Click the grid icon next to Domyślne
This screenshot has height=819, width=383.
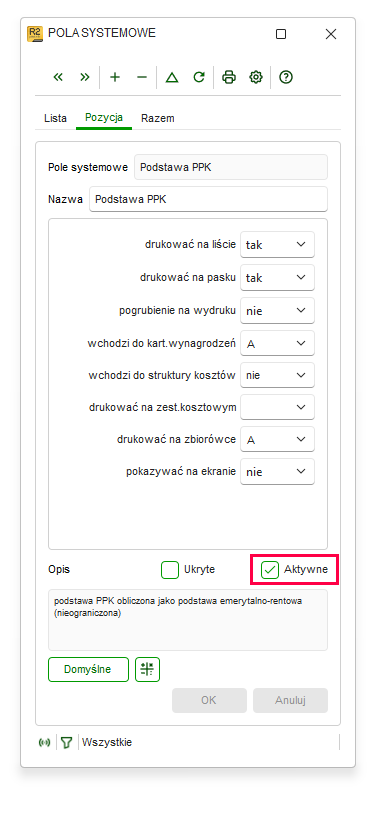(147, 670)
